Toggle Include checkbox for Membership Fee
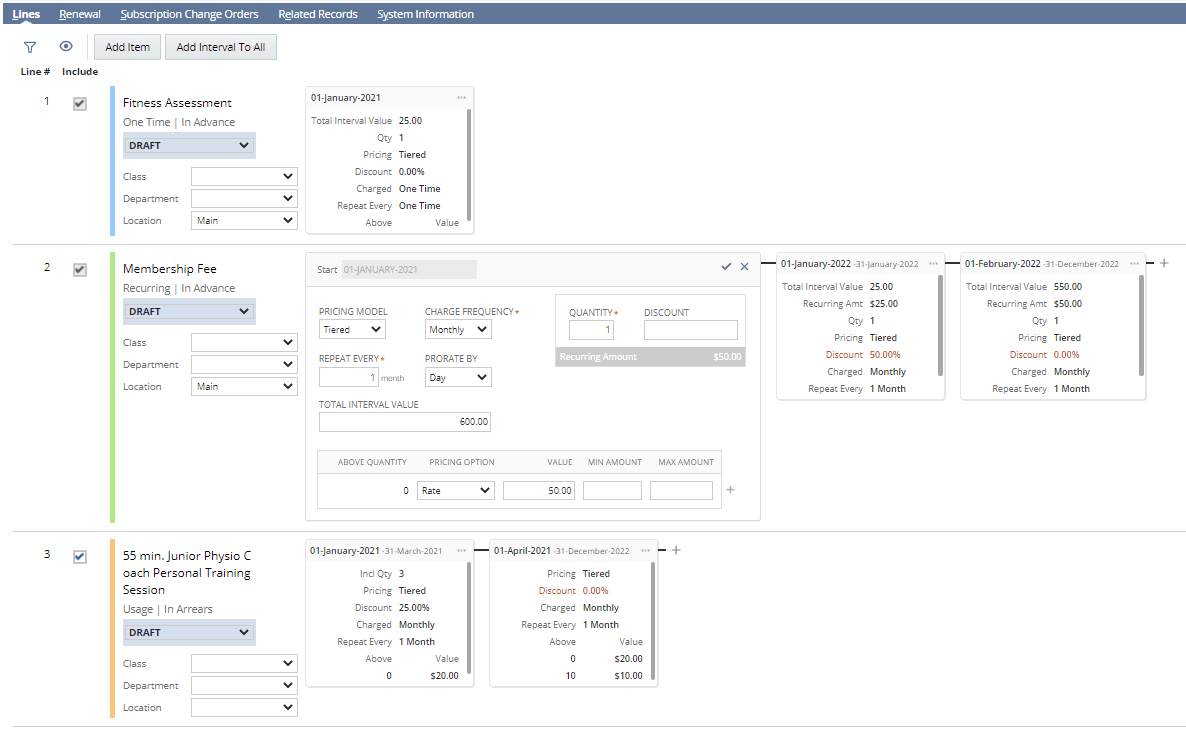This screenshot has width=1186, height=733. click(x=79, y=269)
